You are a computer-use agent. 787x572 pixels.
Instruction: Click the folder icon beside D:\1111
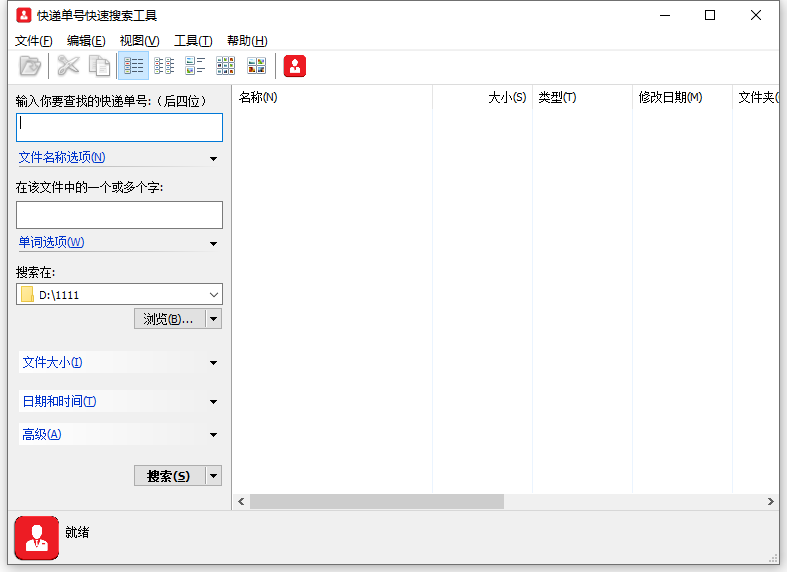[x=28, y=295]
